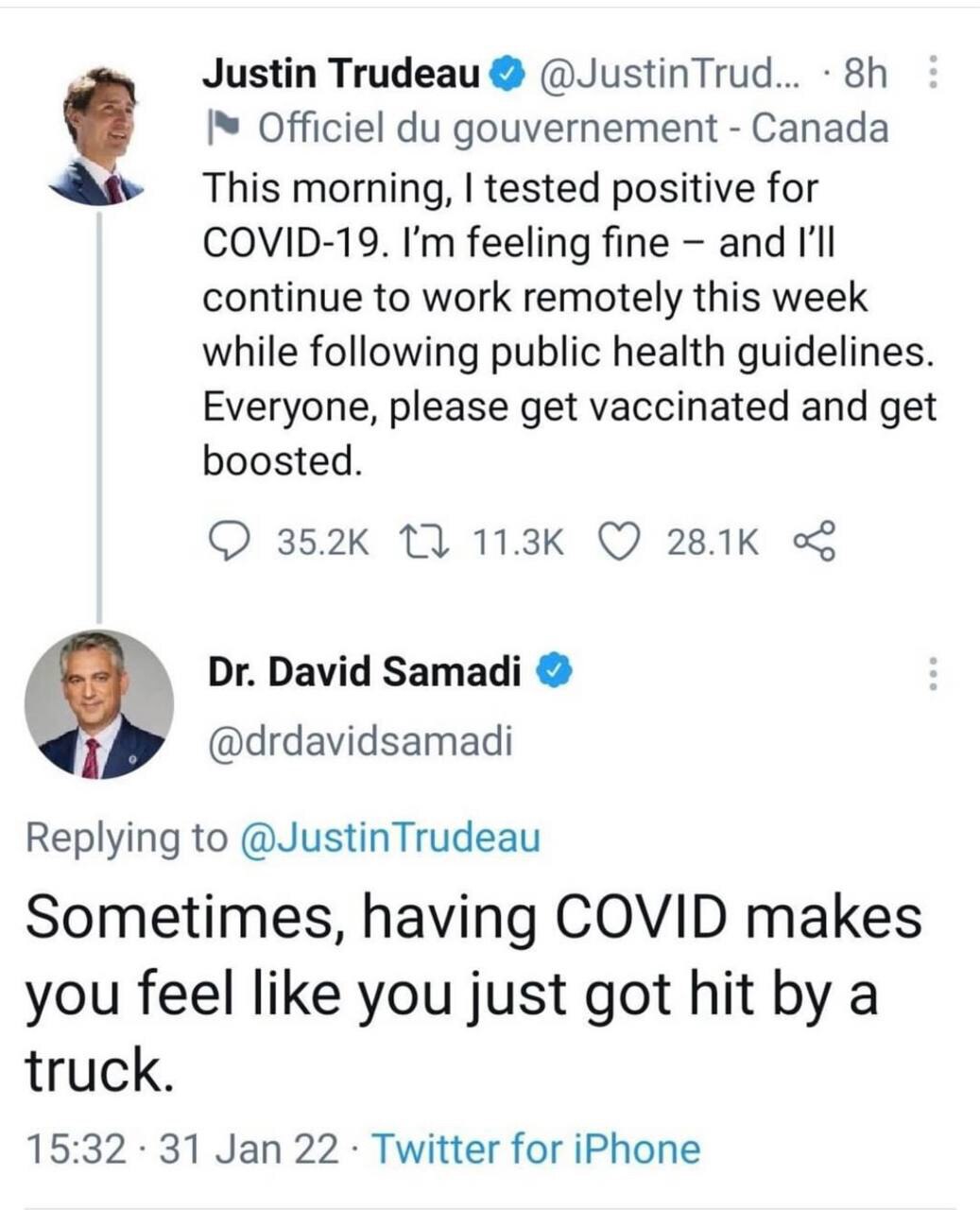Open three-dot menu on Trudeau's tweet
This screenshot has width=980, height=1210.
click(933, 74)
